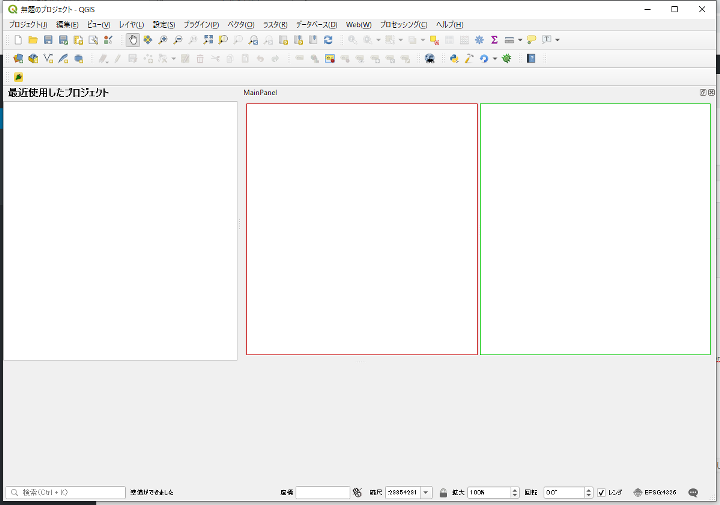Expand the text annotation tool dropdown arrow
The height and width of the screenshot is (505, 720).
pos(557,40)
